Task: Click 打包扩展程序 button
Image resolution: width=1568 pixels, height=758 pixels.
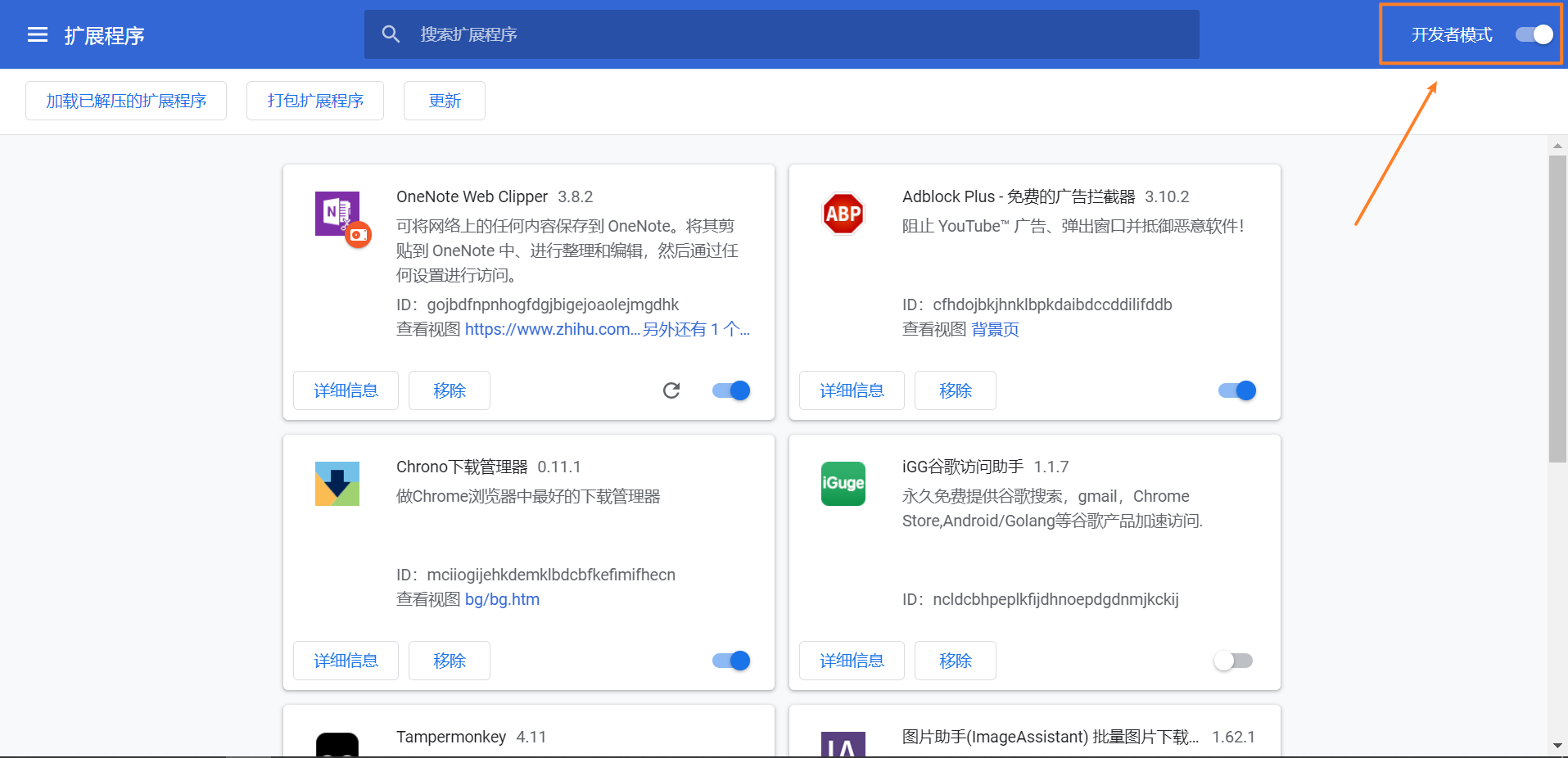Action: (x=315, y=101)
